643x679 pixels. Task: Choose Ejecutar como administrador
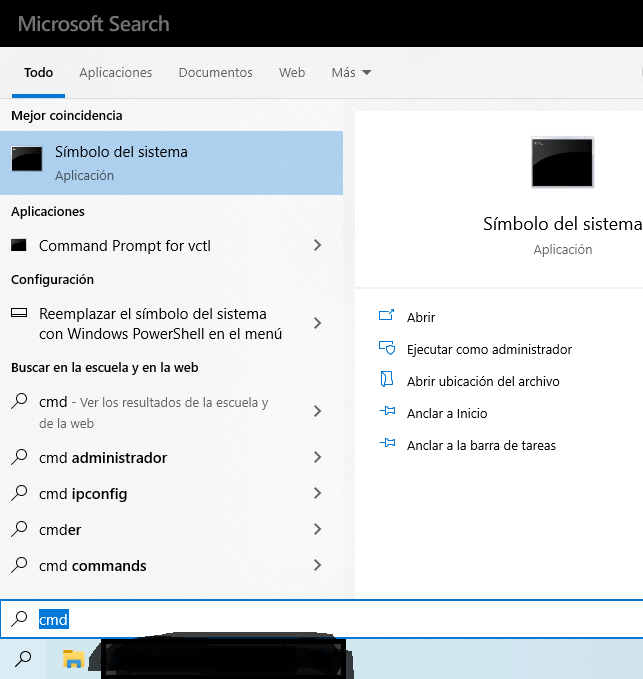[x=489, y=349]
